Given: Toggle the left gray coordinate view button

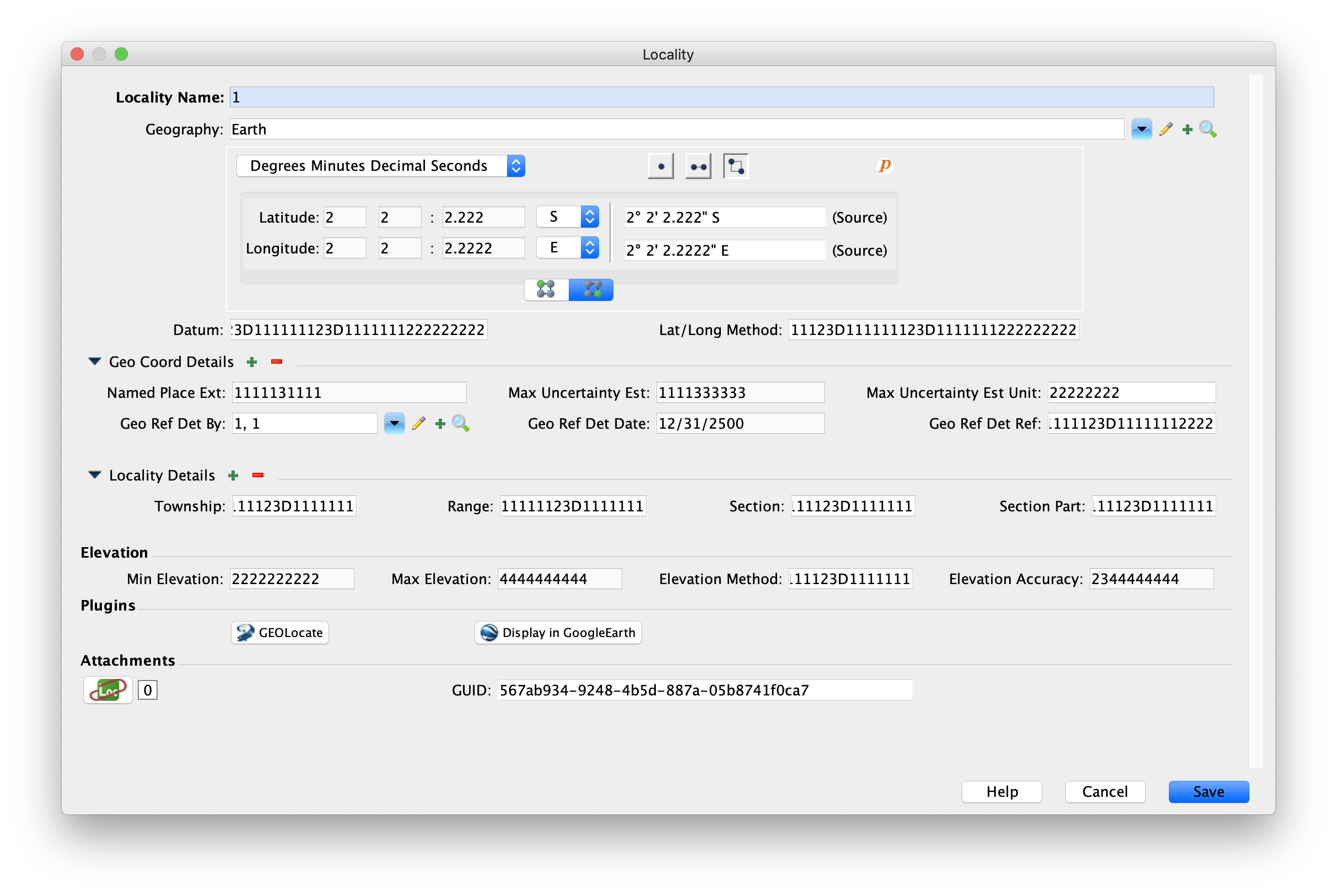Looking at the screenshot, I should coord(546,290).
